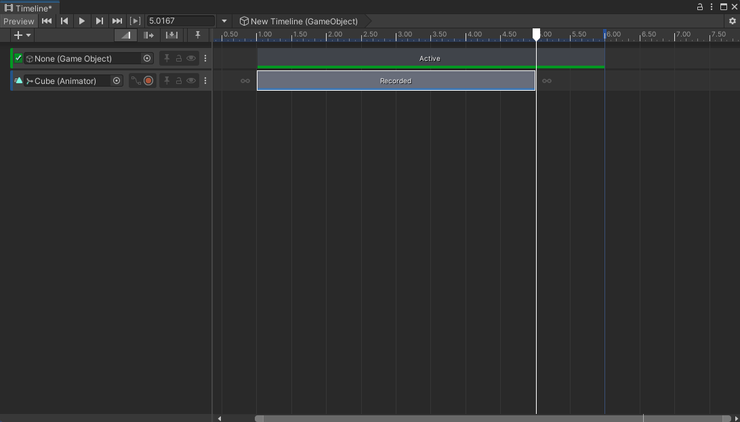Mute the Cube track via eye icon

tap(191, 81)
